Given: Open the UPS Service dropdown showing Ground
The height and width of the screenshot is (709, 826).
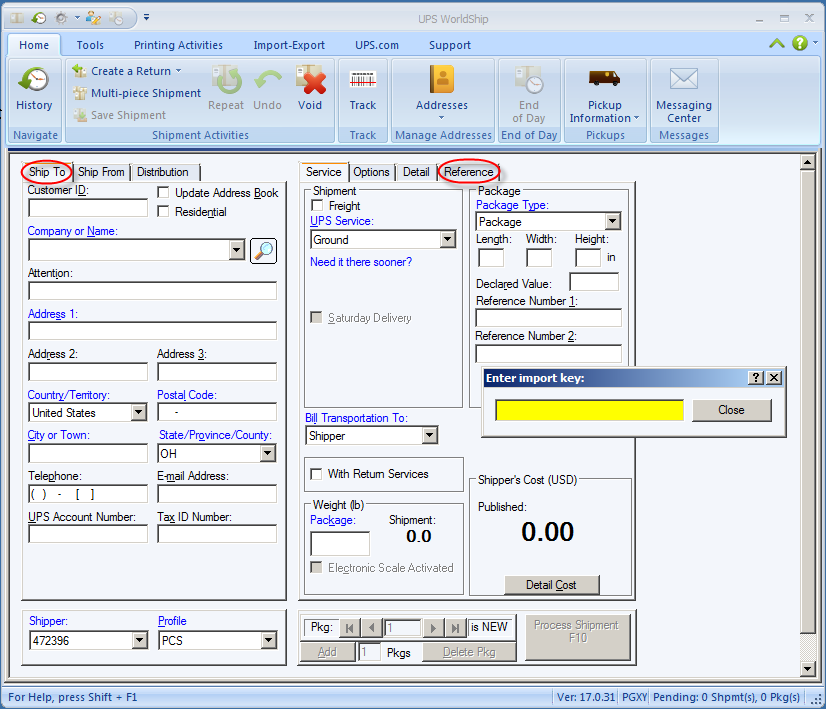Looking at the screenshot, I should click(448, 240).
